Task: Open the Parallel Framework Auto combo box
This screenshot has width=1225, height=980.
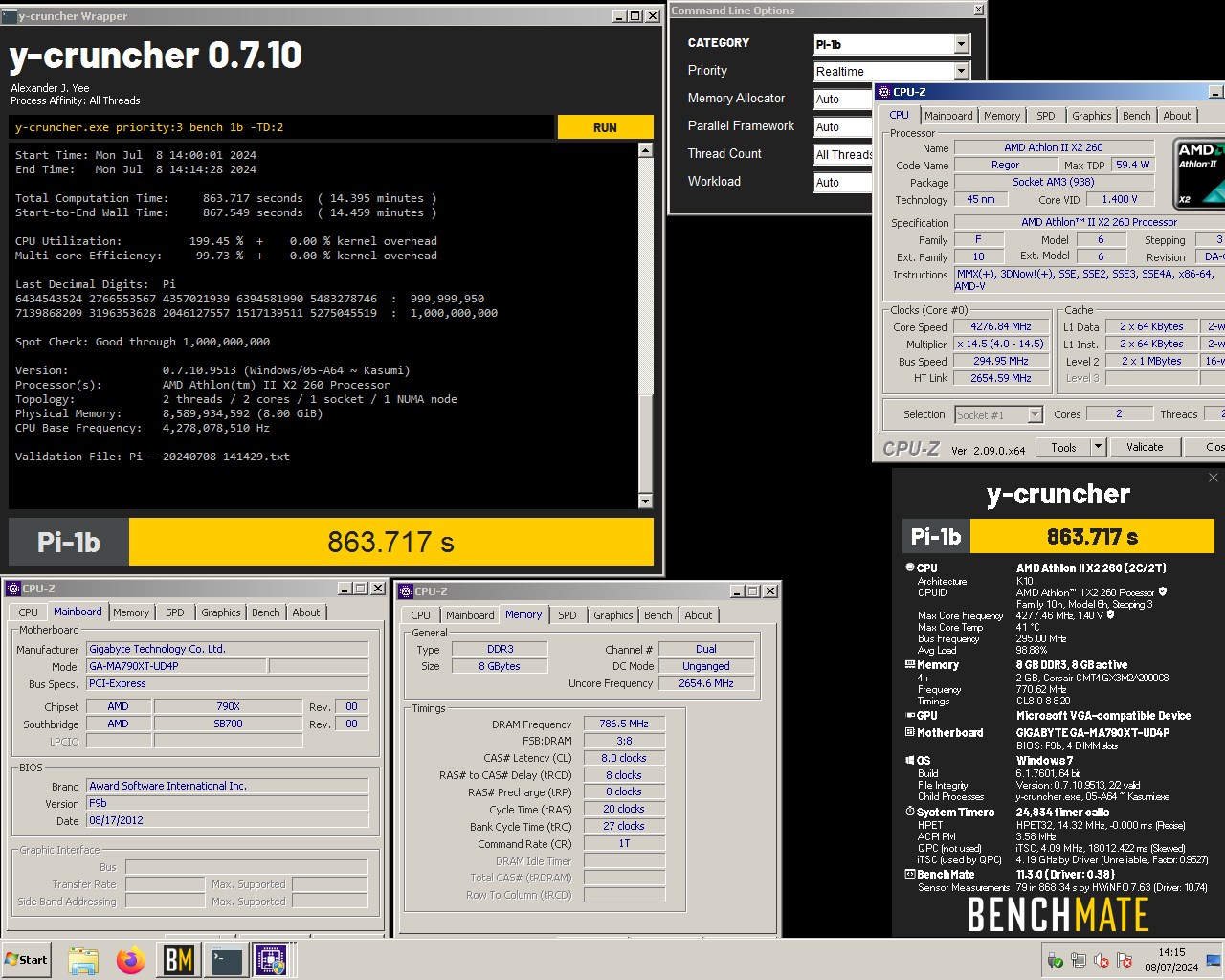Action: [842, 126]
